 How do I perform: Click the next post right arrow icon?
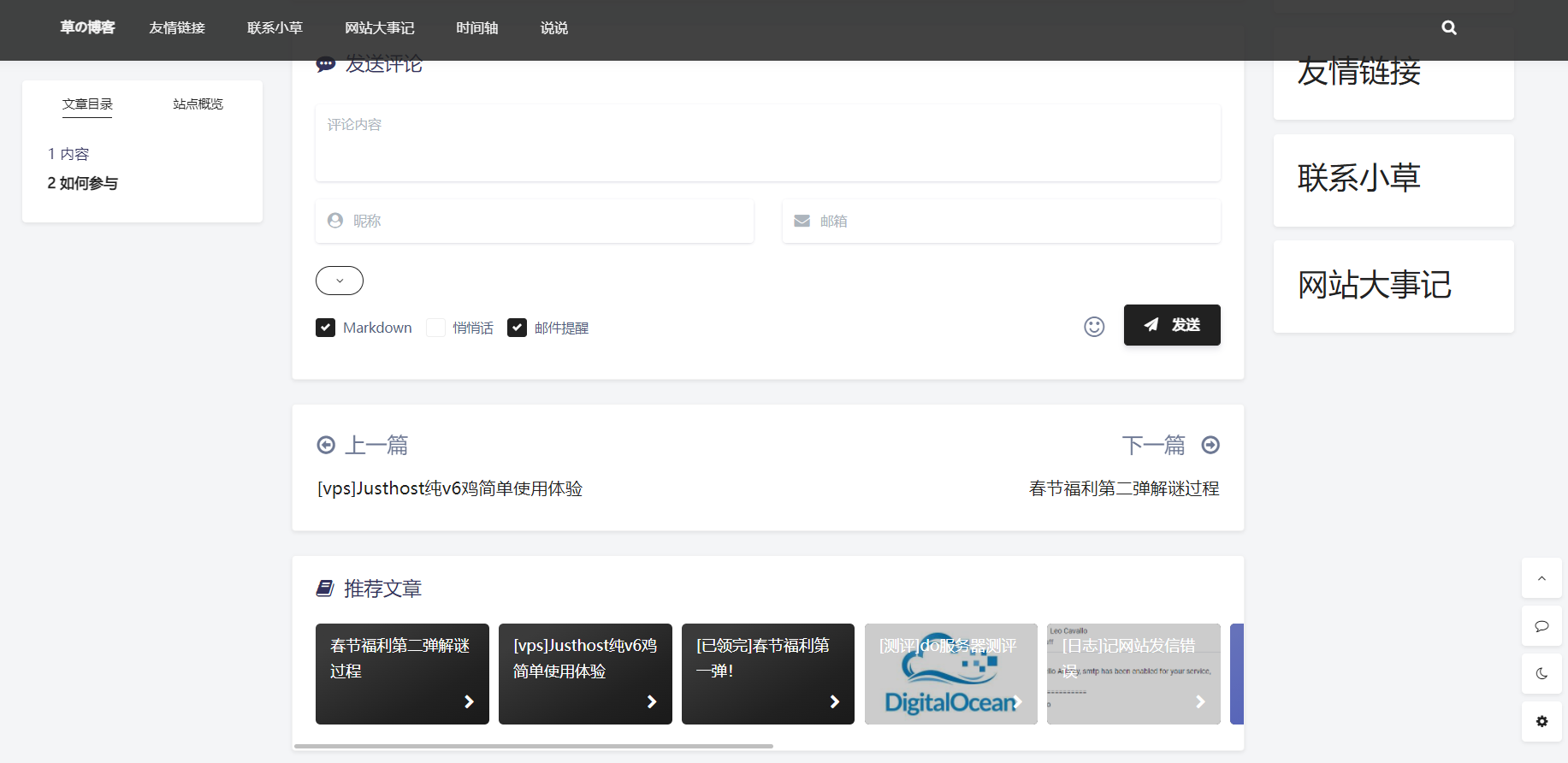(x=1210, y=445)
